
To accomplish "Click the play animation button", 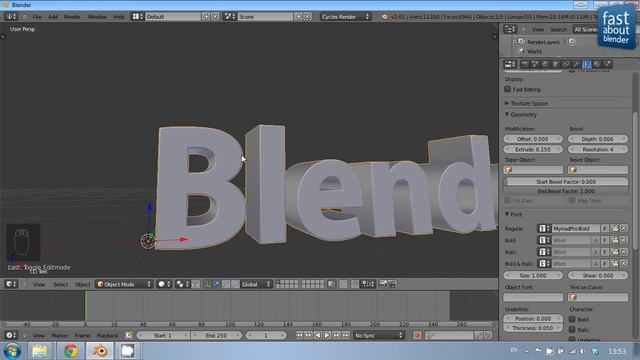I will pos(327,336).
